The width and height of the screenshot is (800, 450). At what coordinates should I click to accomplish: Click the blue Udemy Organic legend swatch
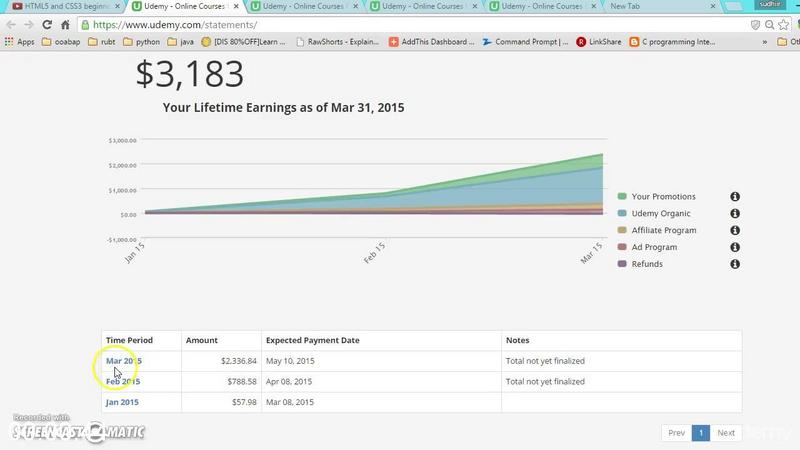click(x=622, y=213)
